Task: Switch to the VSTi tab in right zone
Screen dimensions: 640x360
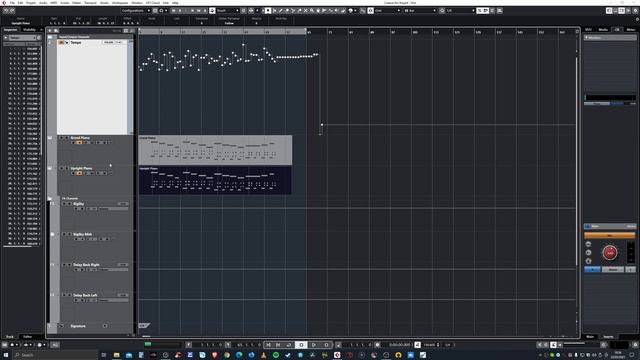Action: tap(588, 30)
